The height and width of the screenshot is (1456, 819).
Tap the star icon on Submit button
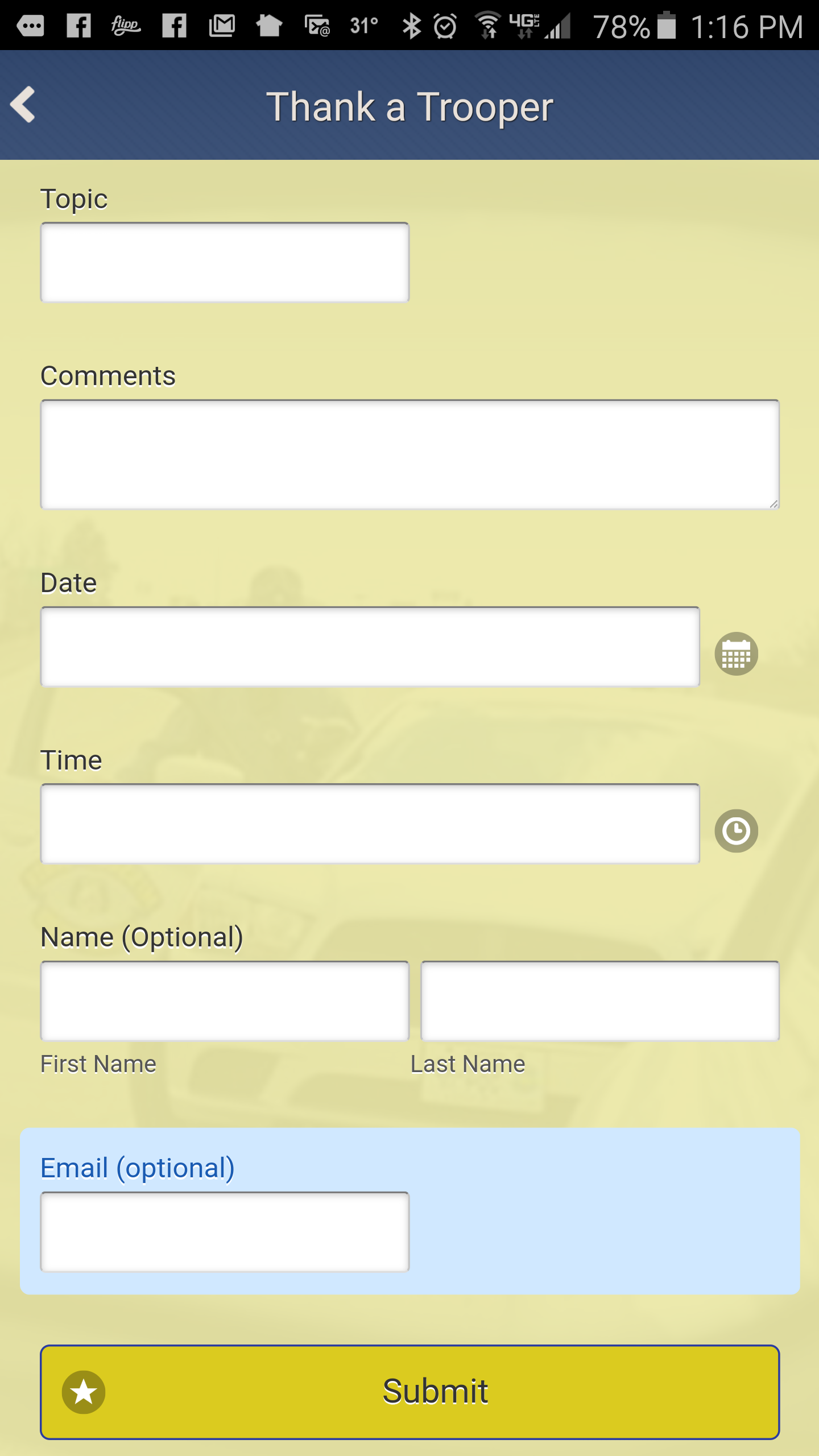pyautogui.click(x=84, y=1392)
